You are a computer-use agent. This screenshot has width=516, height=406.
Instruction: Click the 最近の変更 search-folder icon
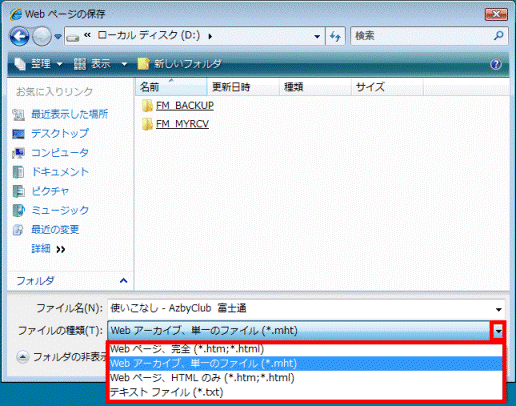[19, 230]
